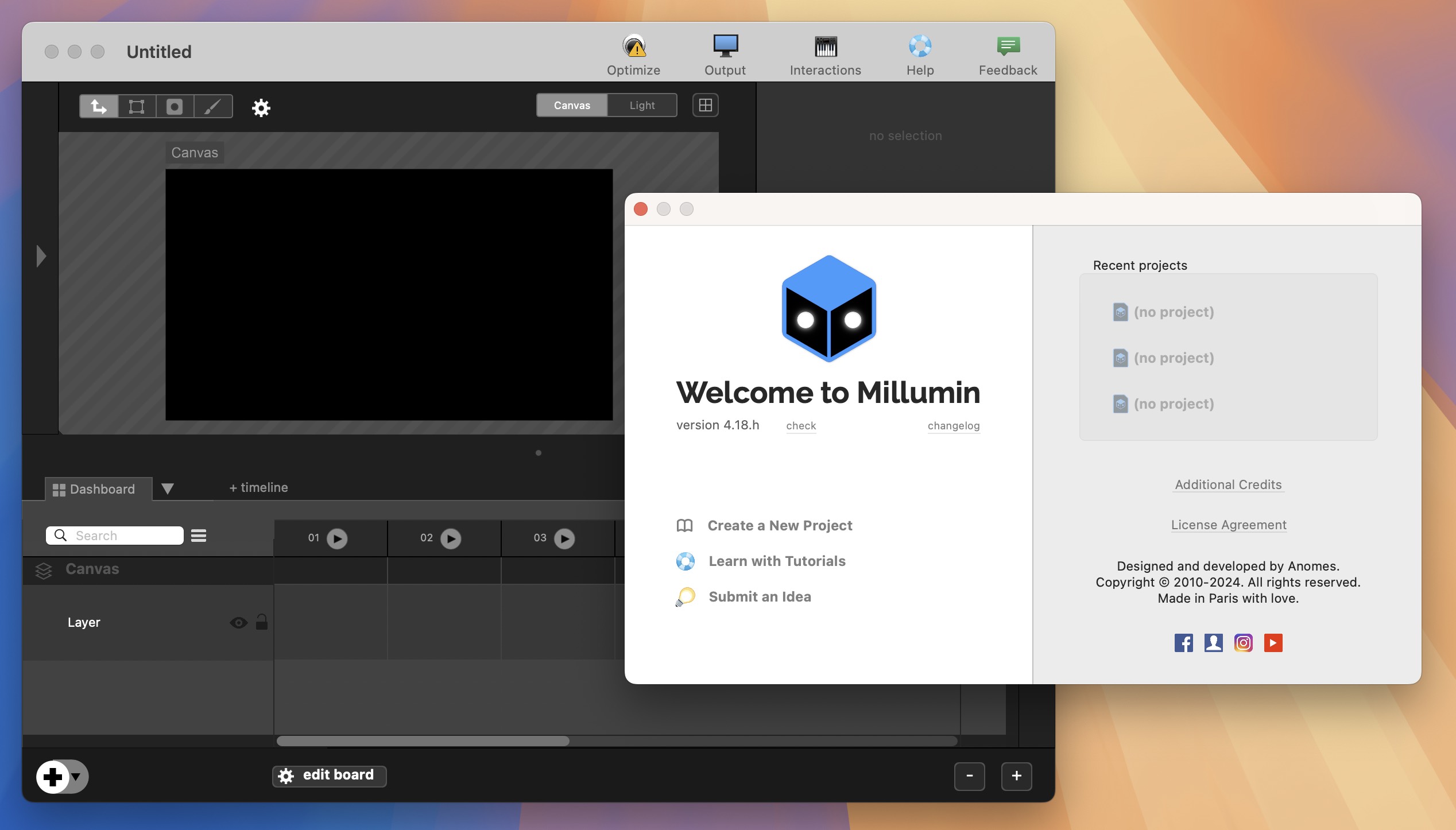Toggle Light view mode

(x=642, y=104)
